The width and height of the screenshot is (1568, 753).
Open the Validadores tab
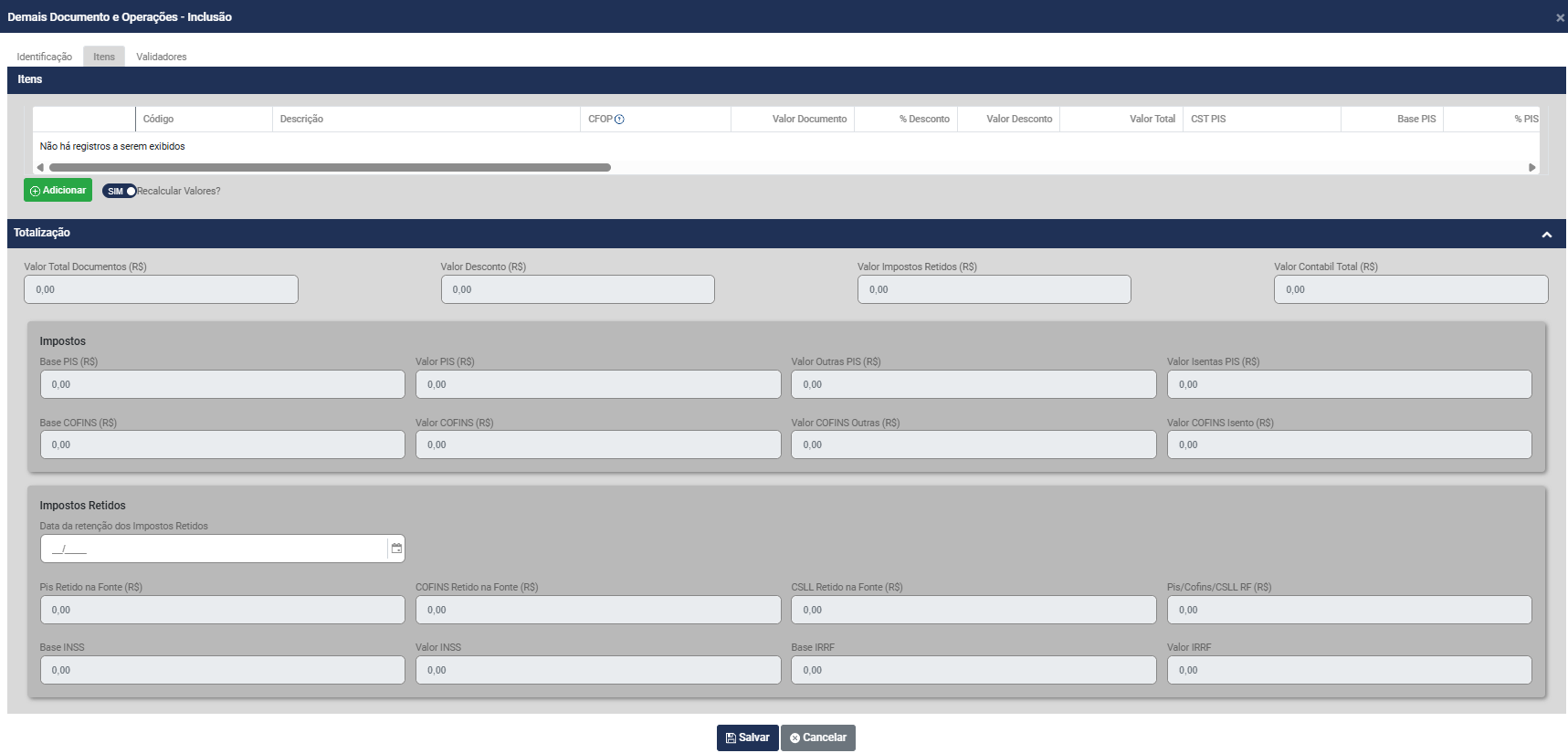[161, 57]
